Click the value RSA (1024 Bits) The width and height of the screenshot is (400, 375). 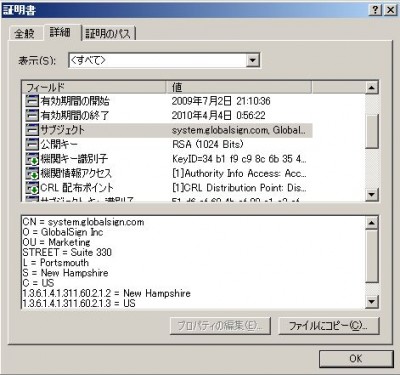pyautogui.click(x=208, y=144)
